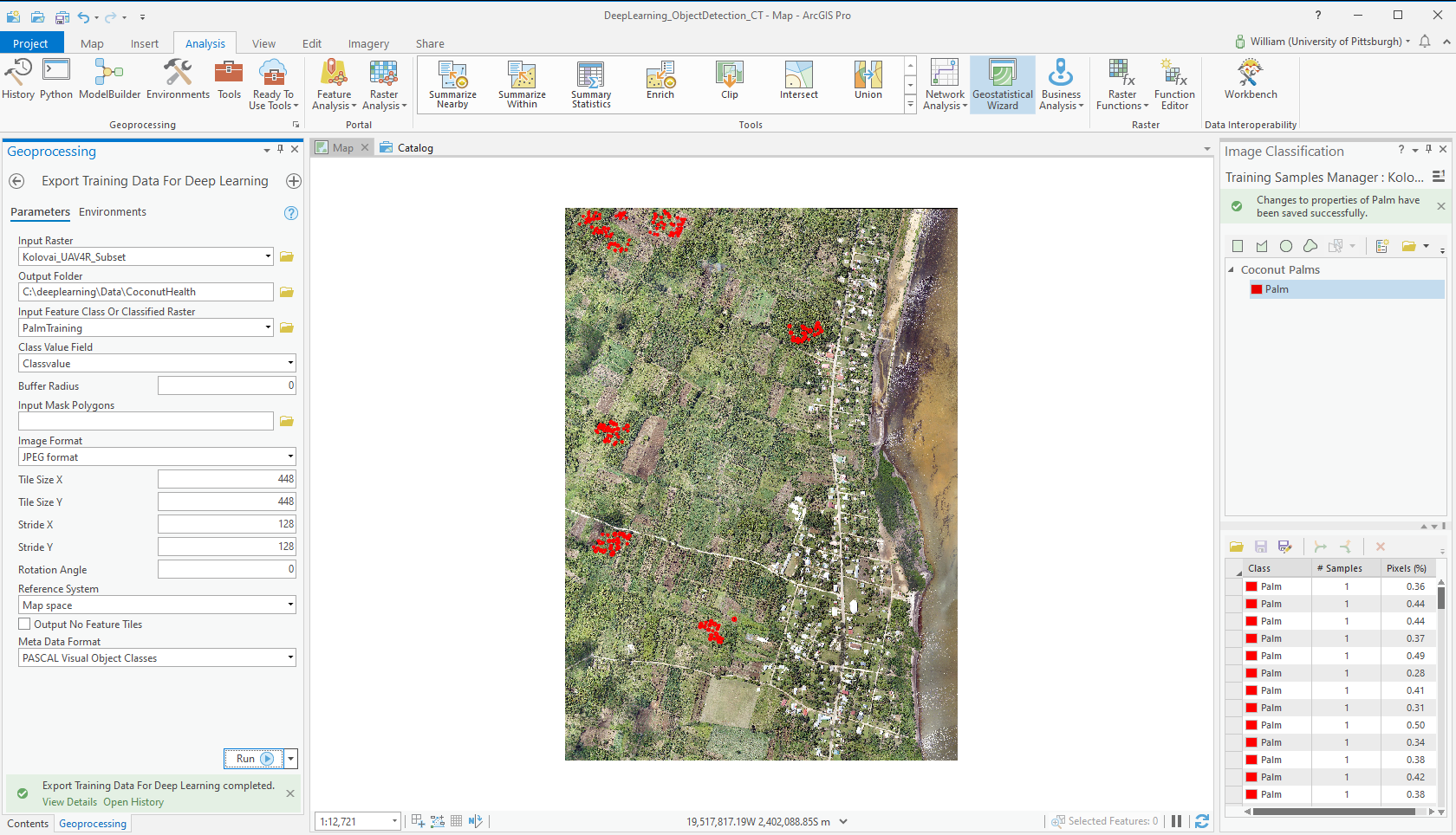Run the Export Training Data tool

pyautogui.click(x=253, y=759)
